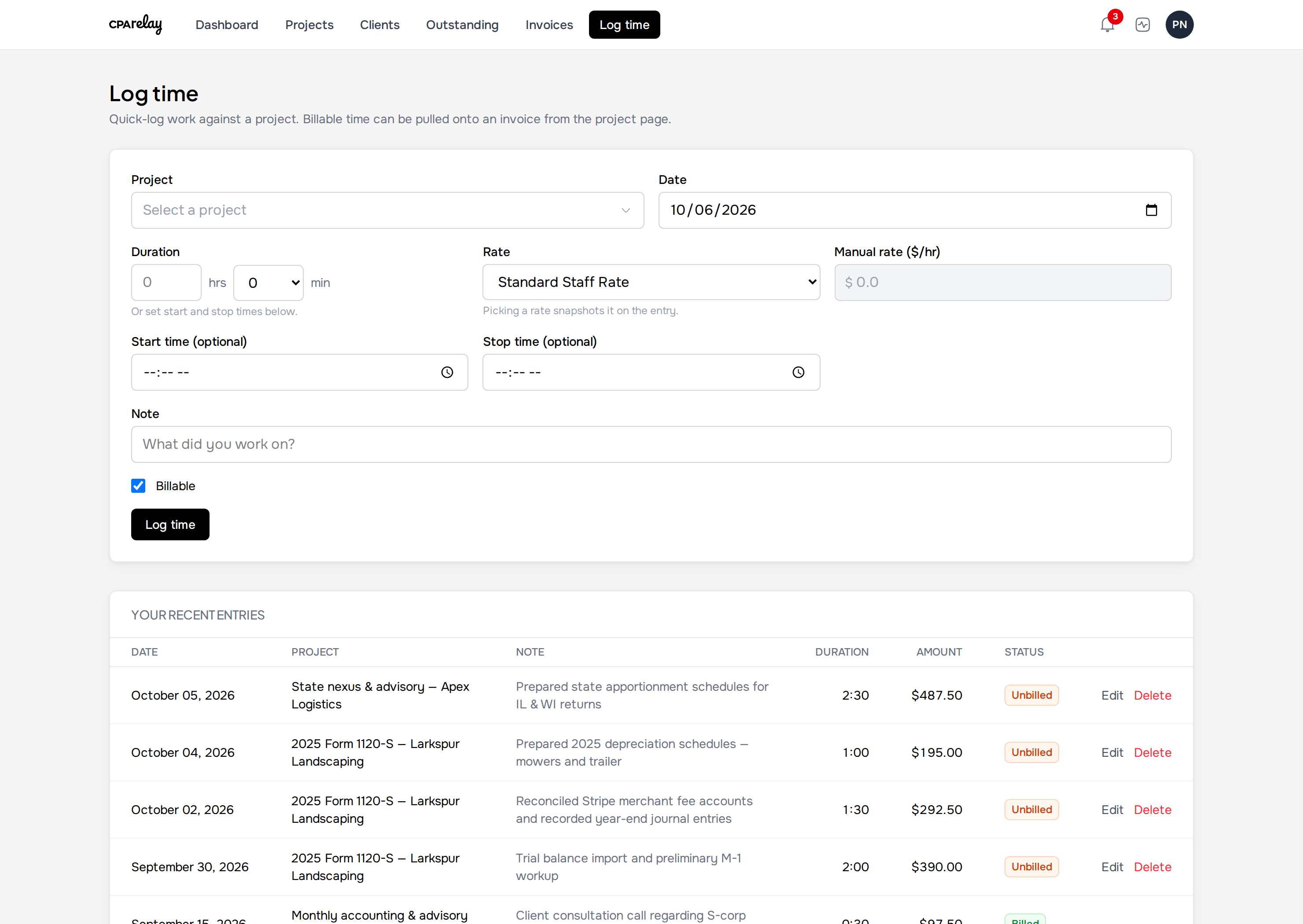Expand the Select a project dropdown
The width and height of the screenshot is (1303, 924).
387,210
